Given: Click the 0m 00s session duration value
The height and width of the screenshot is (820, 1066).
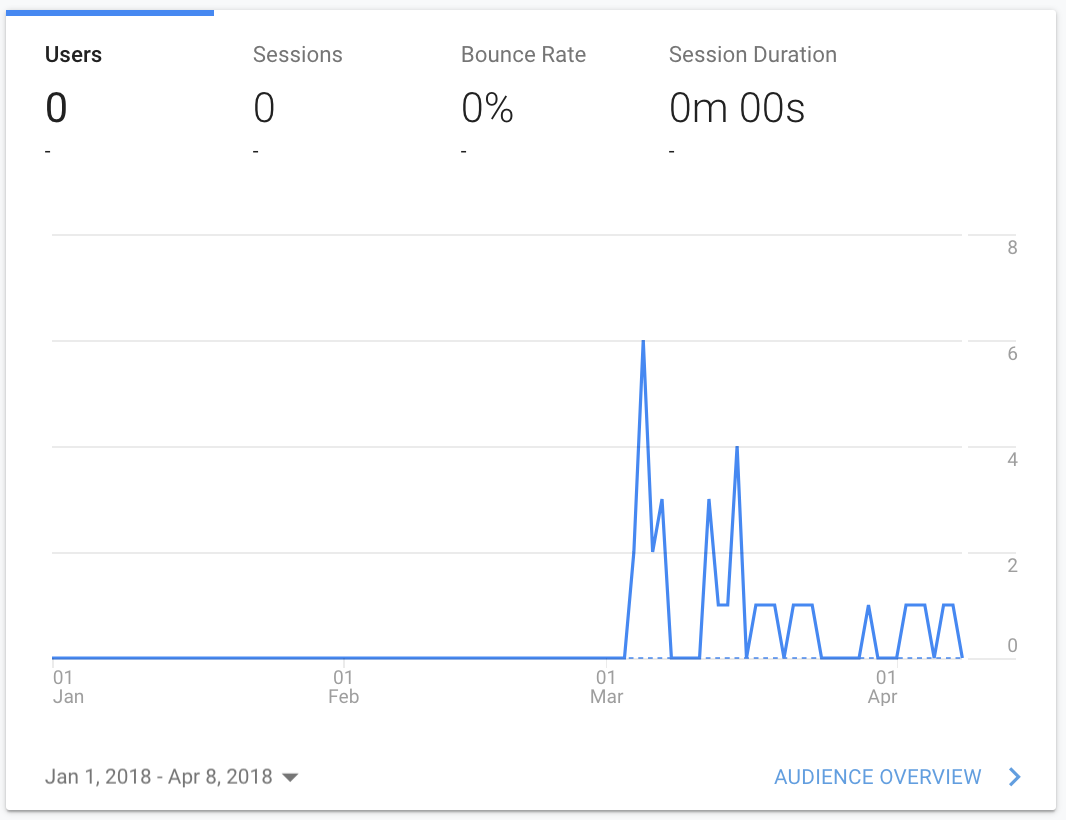Looking at the screenshot, I should point(737,108).
